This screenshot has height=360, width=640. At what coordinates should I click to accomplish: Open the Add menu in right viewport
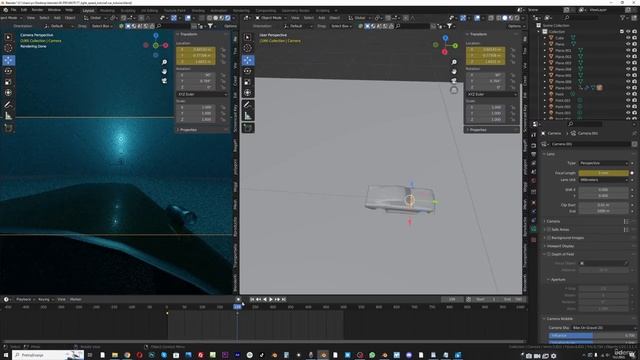click(322, 18)
